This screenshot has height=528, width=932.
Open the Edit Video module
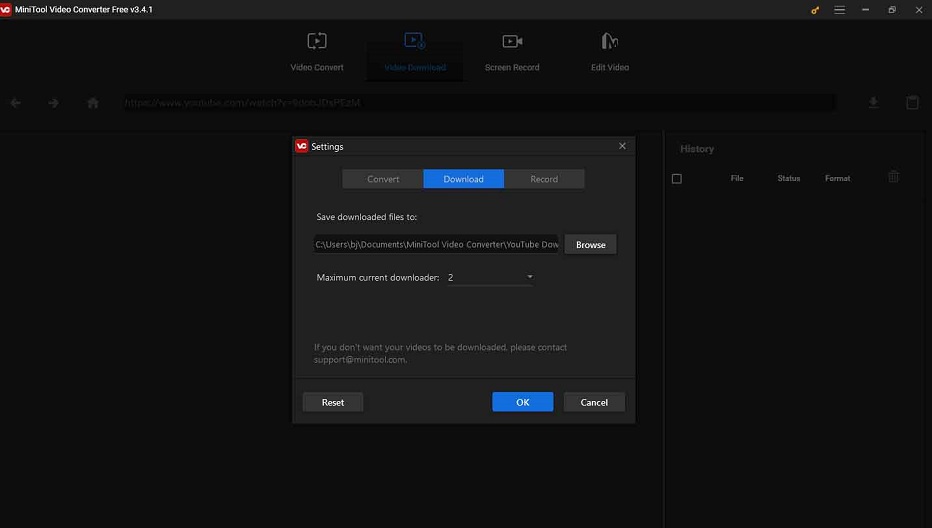pyautogui.click(x=609, y=52)
